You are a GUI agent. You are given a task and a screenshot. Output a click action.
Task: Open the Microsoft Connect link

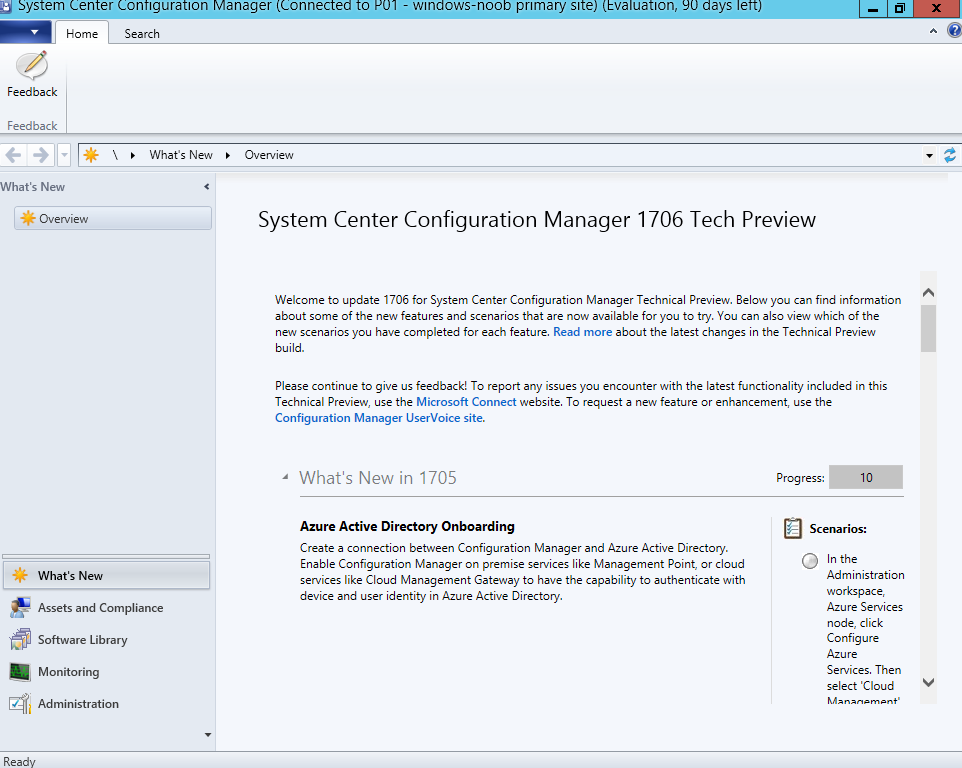point(466,402)
